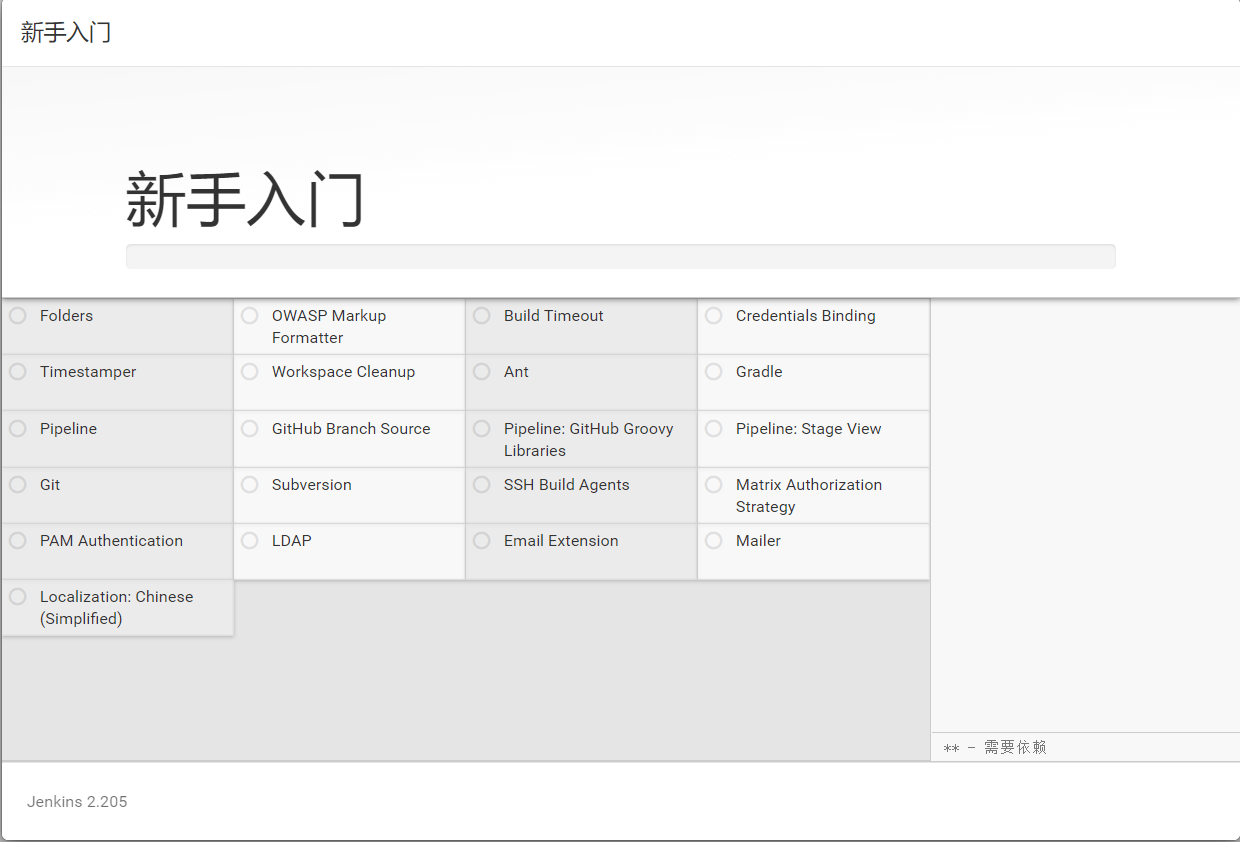Select the Pipeline plugin circle

pos(18,429)
